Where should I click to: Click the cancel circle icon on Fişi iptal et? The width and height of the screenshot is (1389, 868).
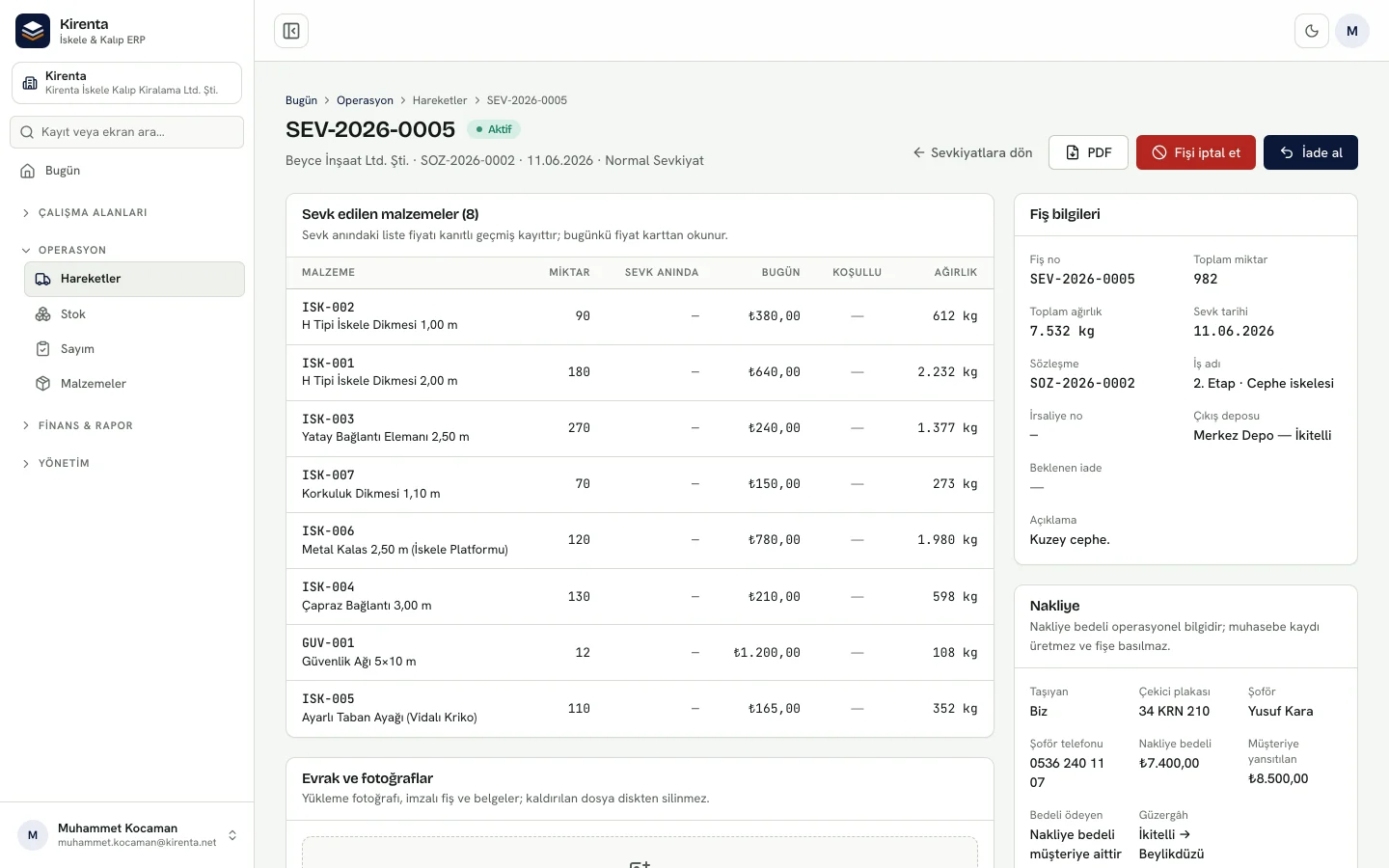click(1159, 152)
